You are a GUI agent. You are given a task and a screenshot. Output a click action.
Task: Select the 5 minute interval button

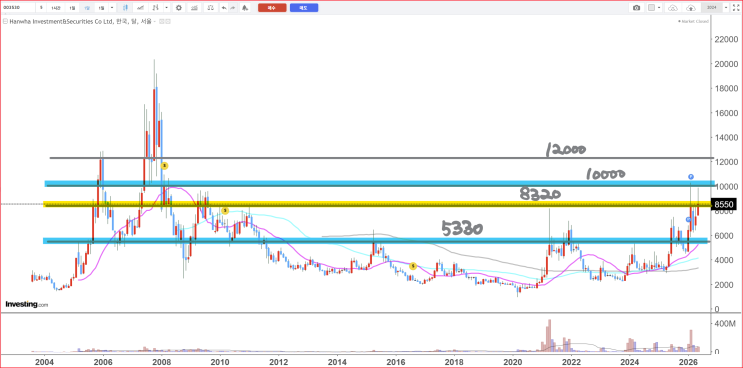[x=41, y=8]
